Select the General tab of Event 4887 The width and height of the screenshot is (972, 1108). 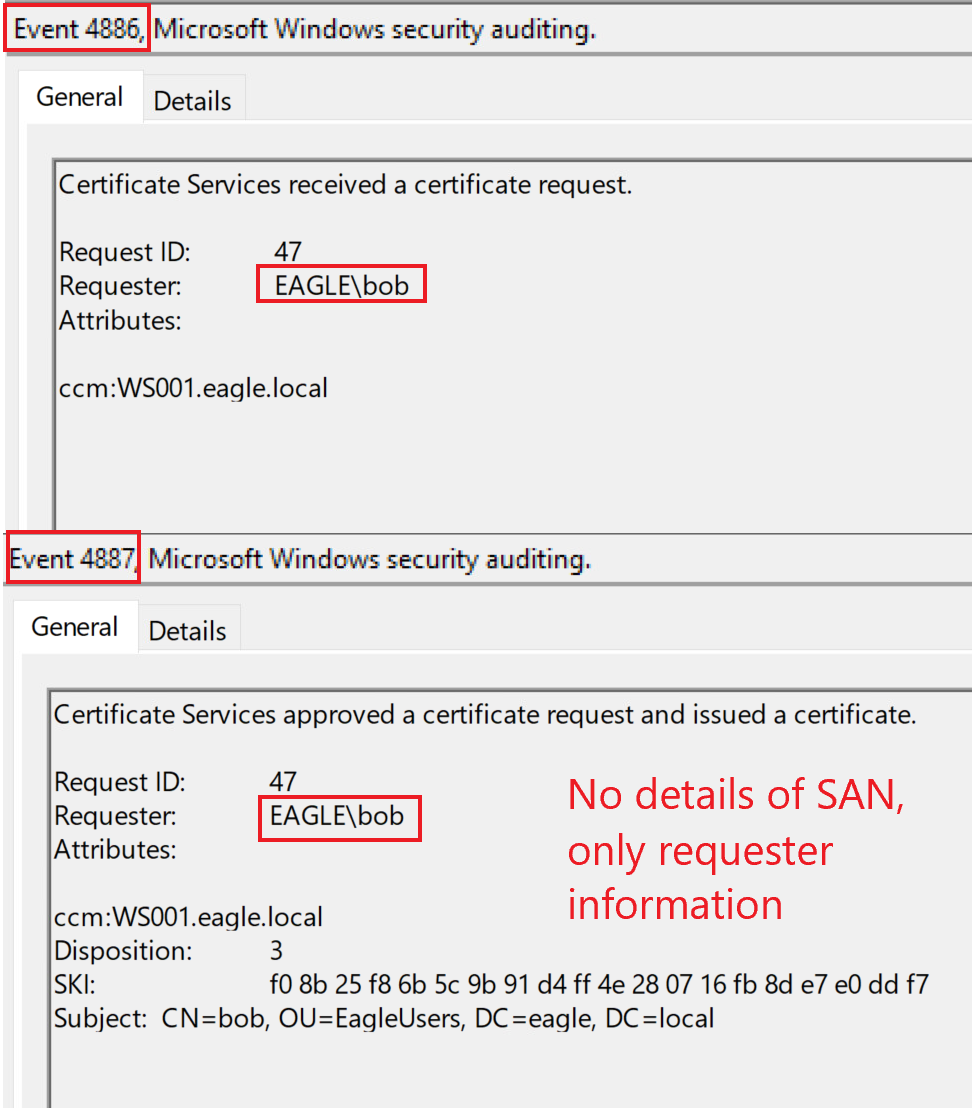pyautogui.click(x=74, y=627)
